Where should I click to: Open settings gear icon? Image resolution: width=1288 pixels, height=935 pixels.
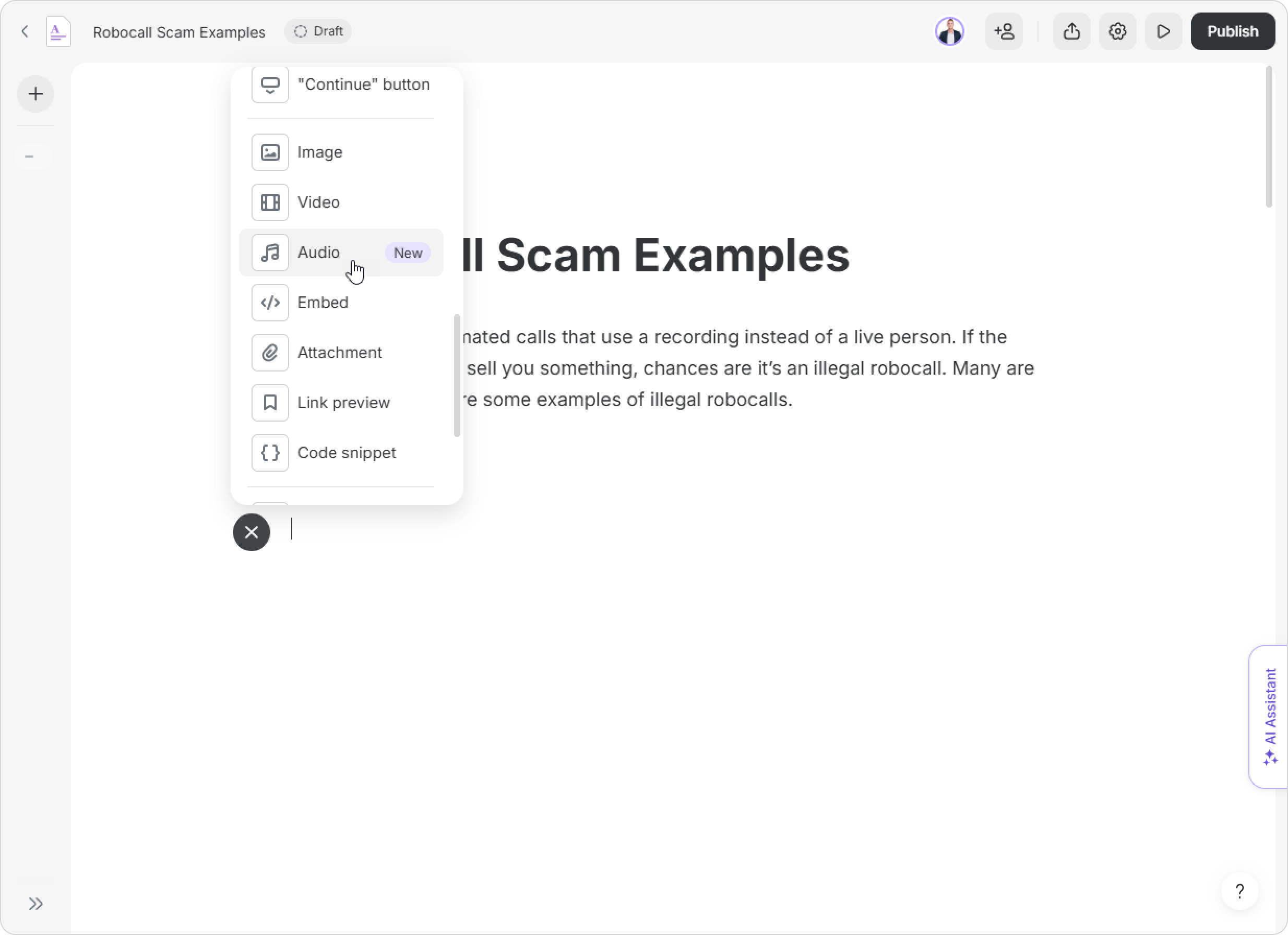[x=1117, y=31]
